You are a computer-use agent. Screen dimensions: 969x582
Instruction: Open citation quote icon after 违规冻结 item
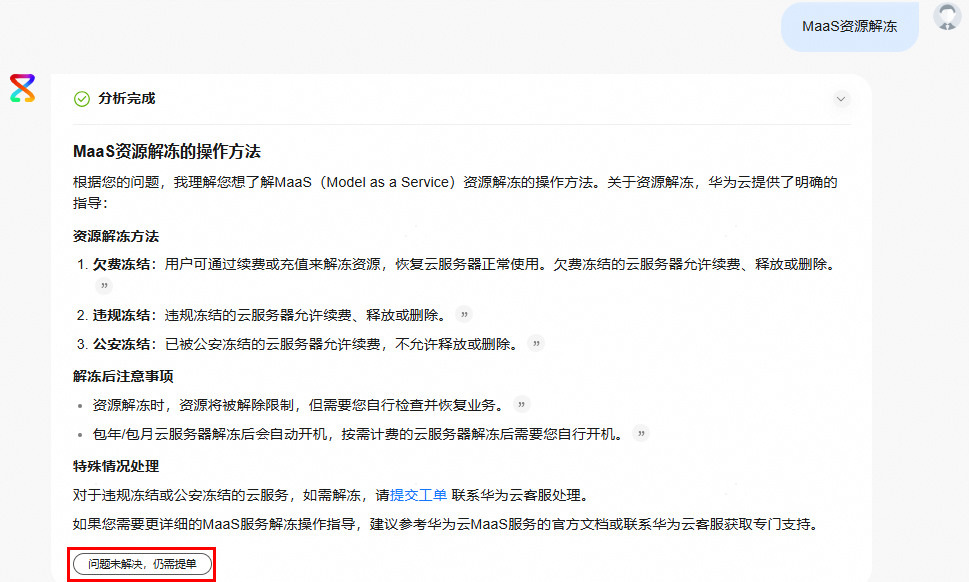pos(463,315)
